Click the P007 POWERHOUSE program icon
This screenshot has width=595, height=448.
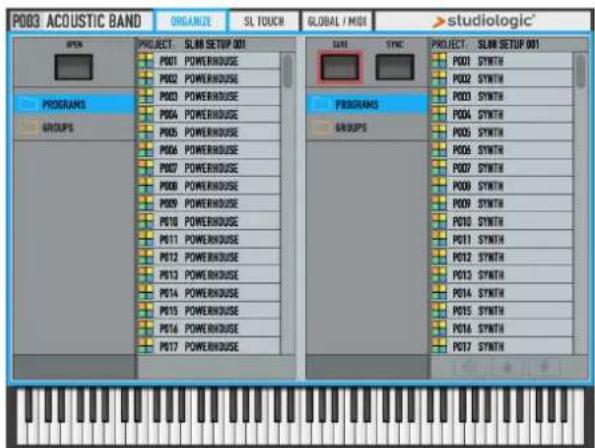pos(146,168)
